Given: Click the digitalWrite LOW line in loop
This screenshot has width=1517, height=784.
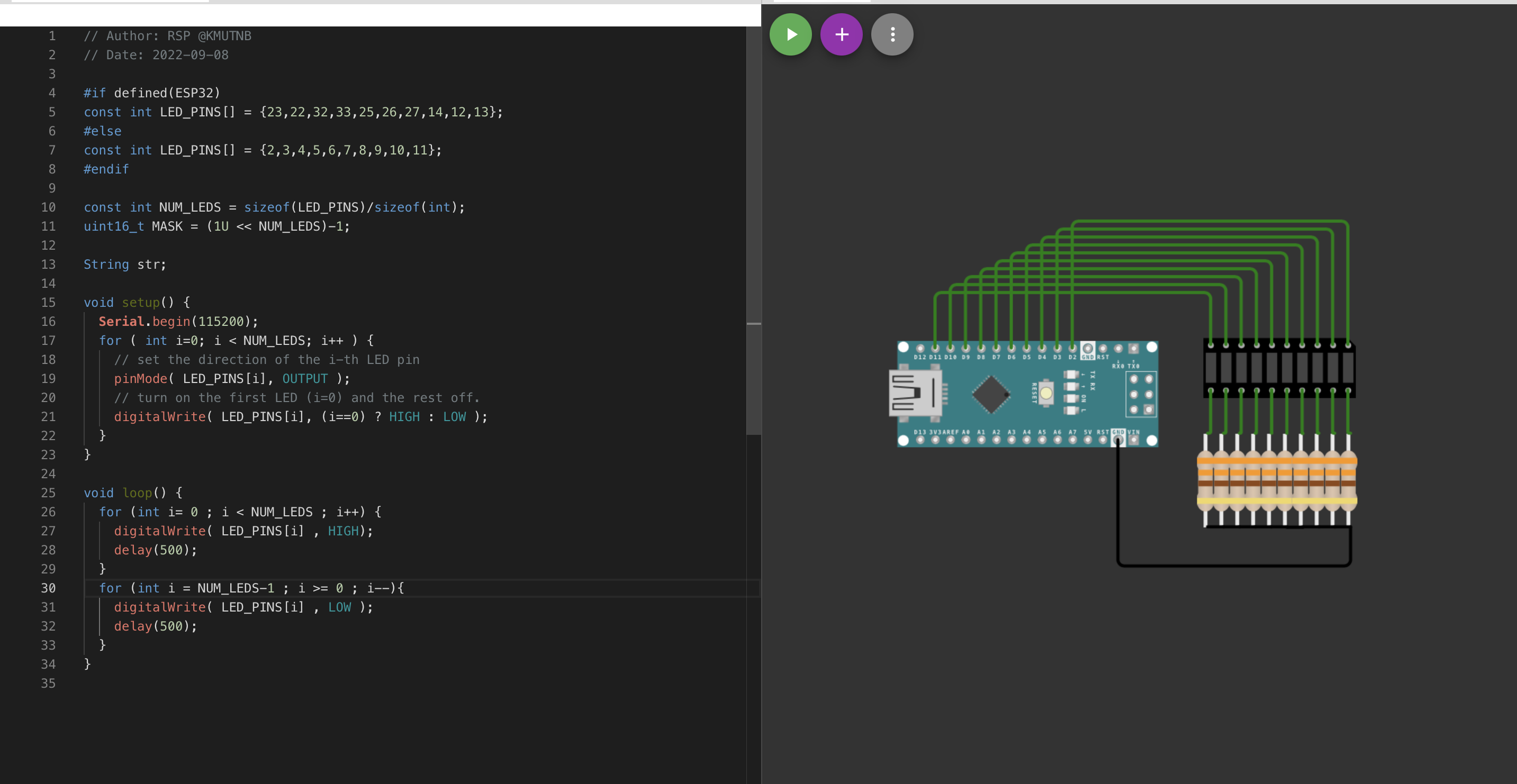Looking at the screenshot, I should coord(243,607).
